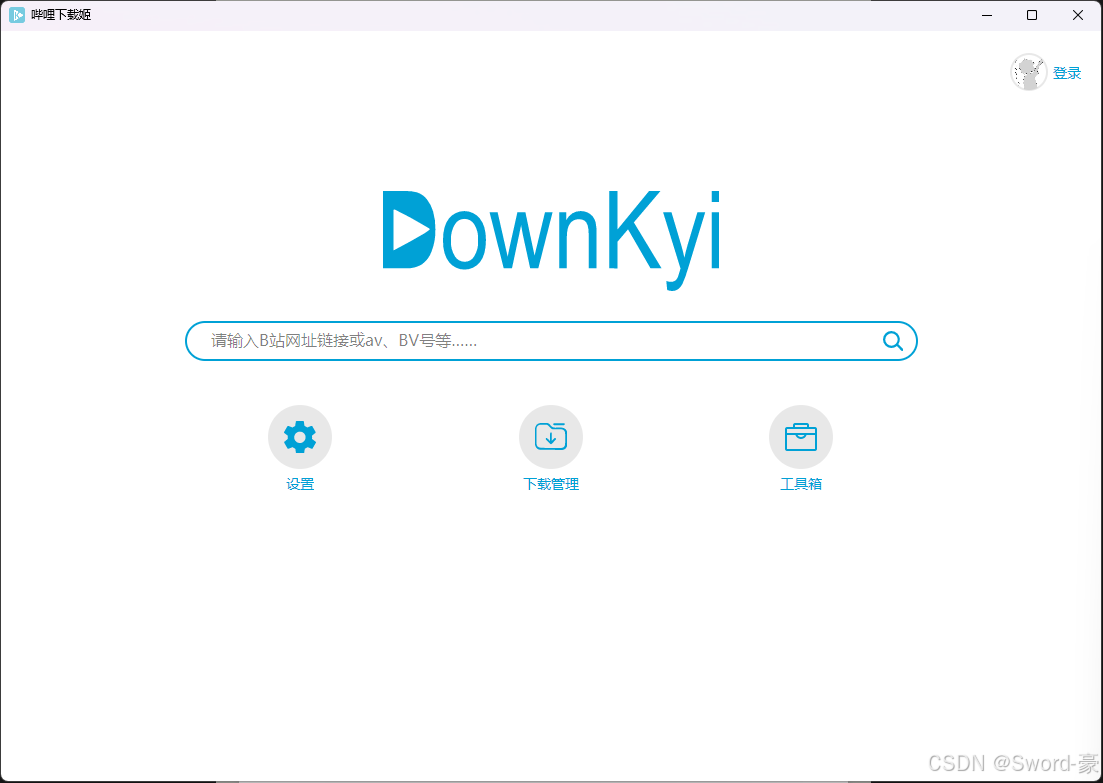Open the download manager folder icon
Viewport: 1103px width, 783px height.
point(551,437)
